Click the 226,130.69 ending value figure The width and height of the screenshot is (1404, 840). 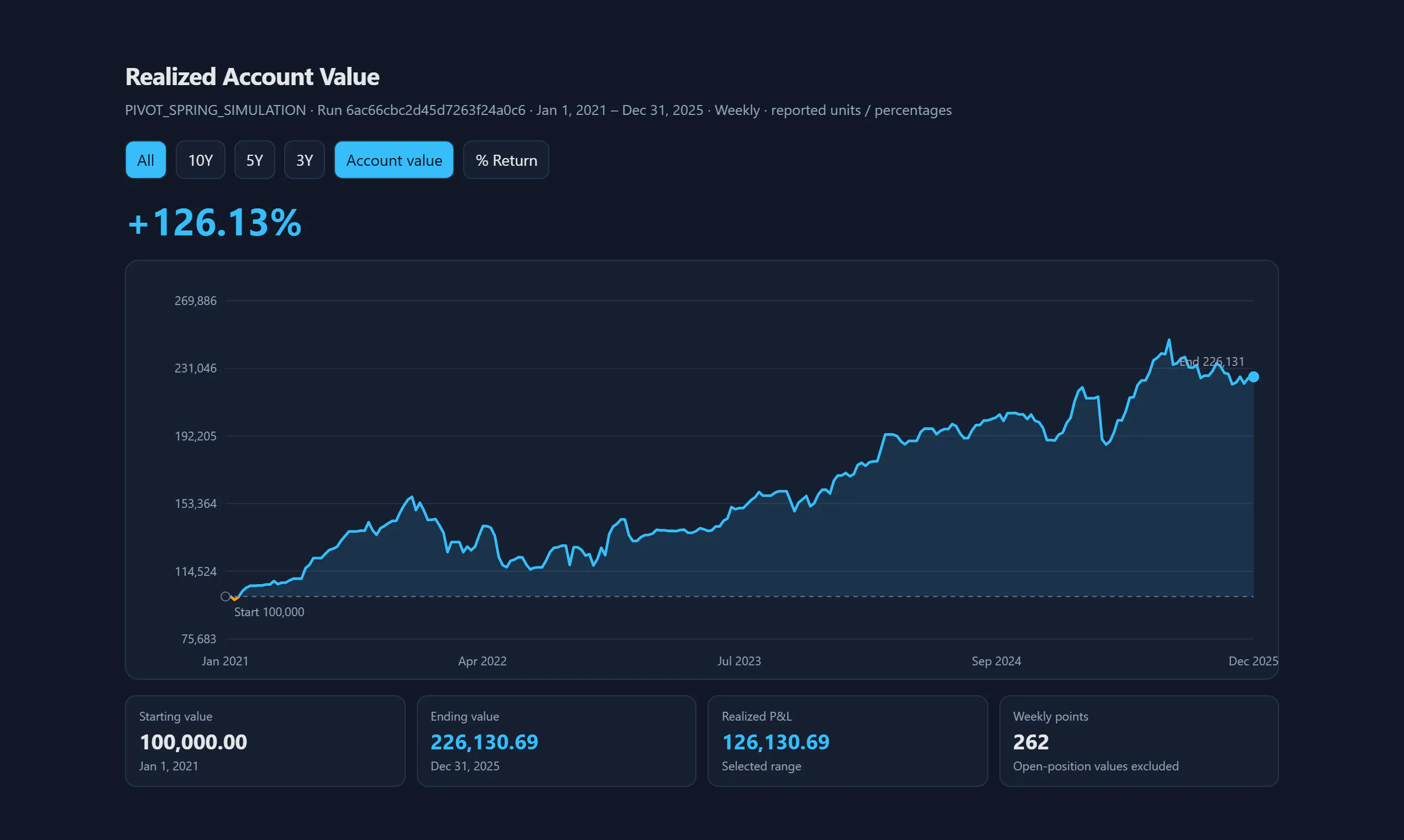[x=484, y=742]
